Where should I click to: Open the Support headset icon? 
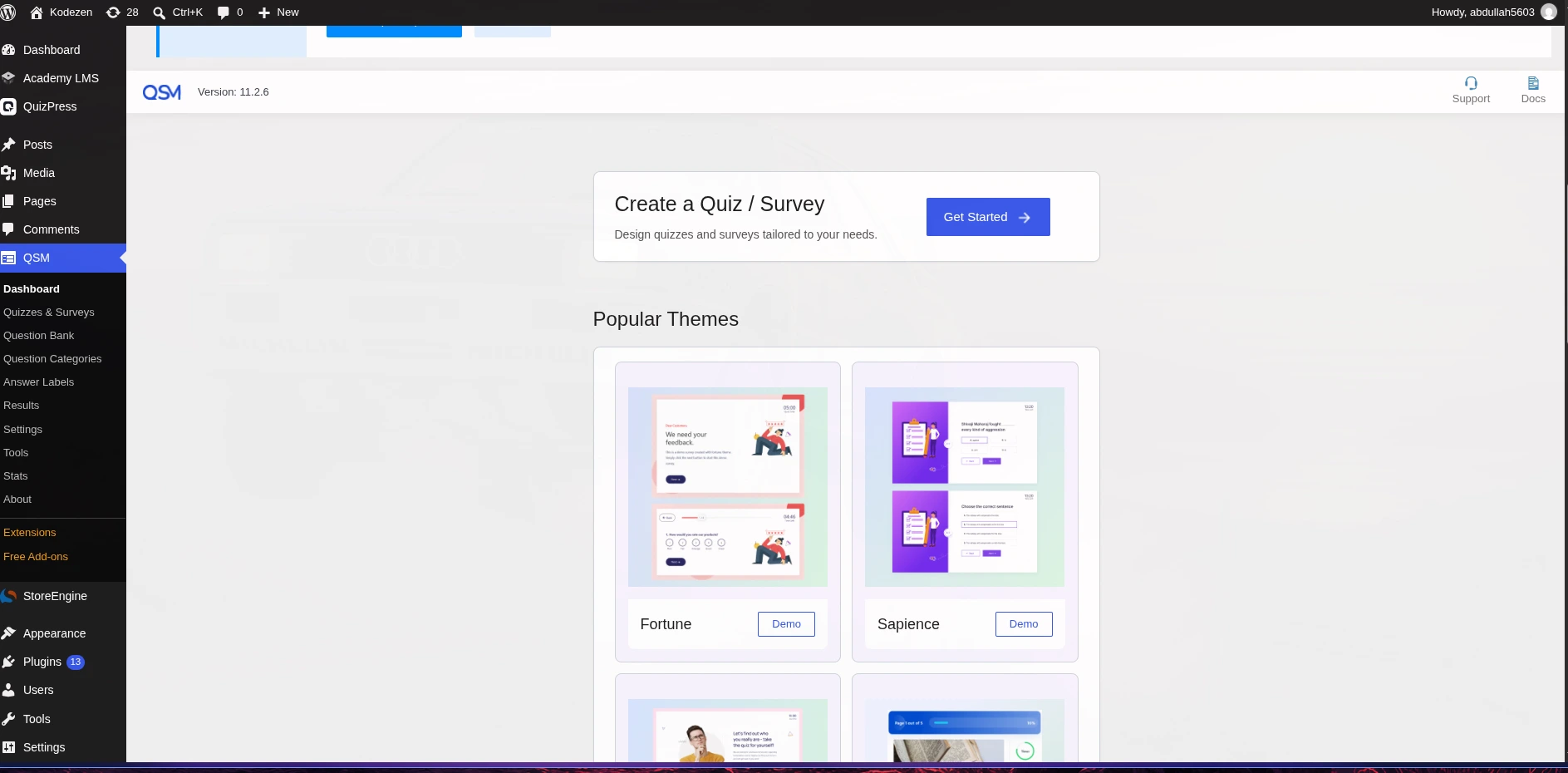click(x=1471, y=83)
